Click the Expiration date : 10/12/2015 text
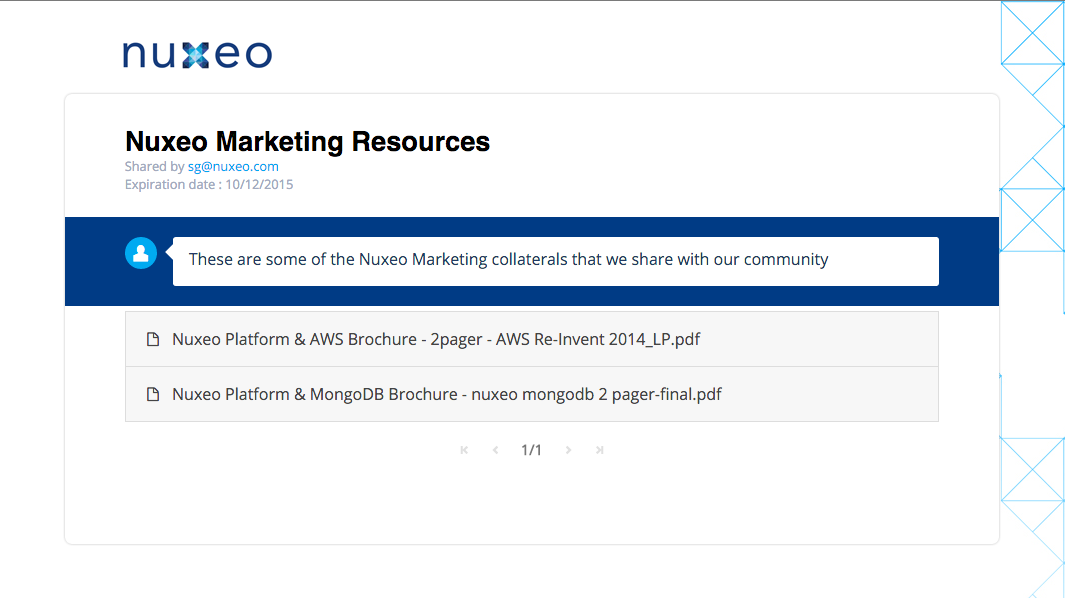 tap(209, 185)
